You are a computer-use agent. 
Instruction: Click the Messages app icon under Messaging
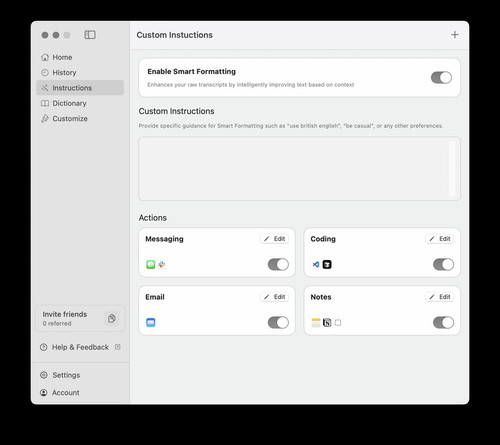pyautogui.click(x=151, y=264)
